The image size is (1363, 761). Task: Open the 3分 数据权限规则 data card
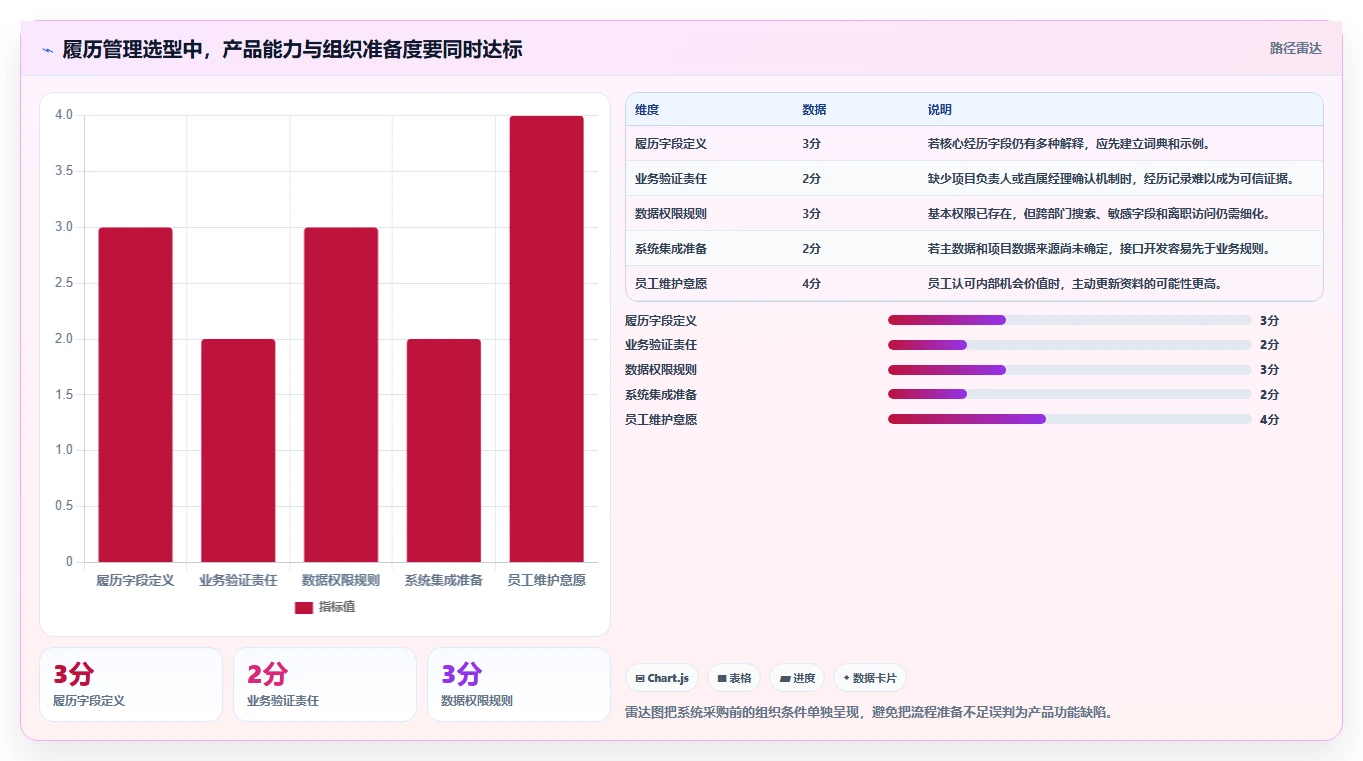click(x=519, y=684)
